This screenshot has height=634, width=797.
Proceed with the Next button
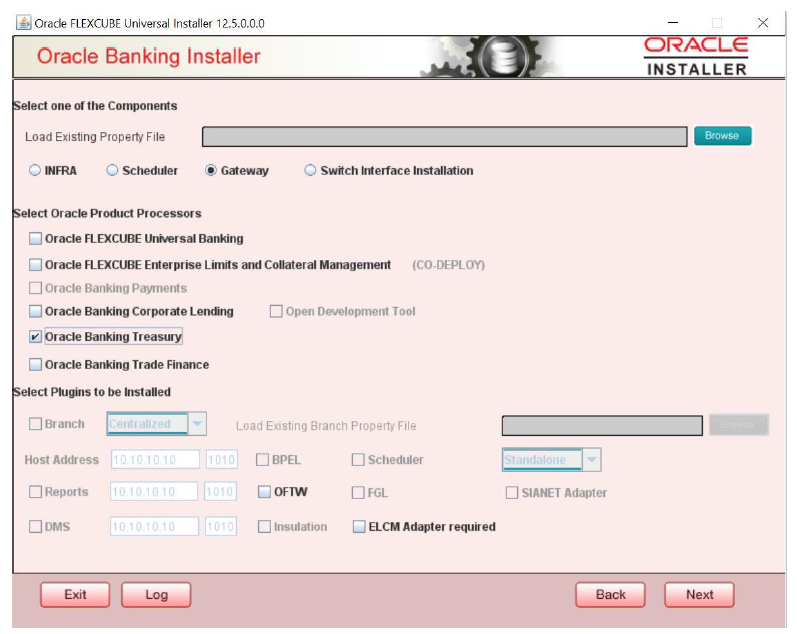[699, 594]
